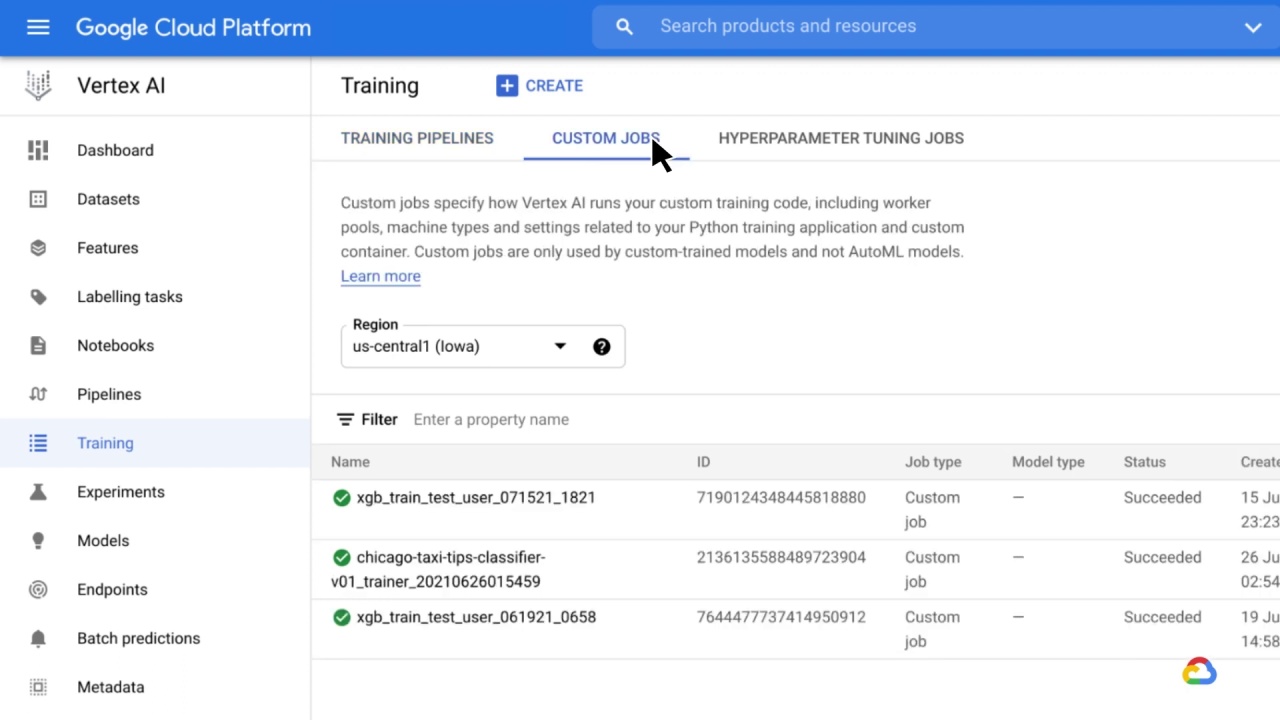Image resolution: width=1280 pixels, height=720 pixels.
Task: Click the search magnifier icon
Action: tap(624, 27)
